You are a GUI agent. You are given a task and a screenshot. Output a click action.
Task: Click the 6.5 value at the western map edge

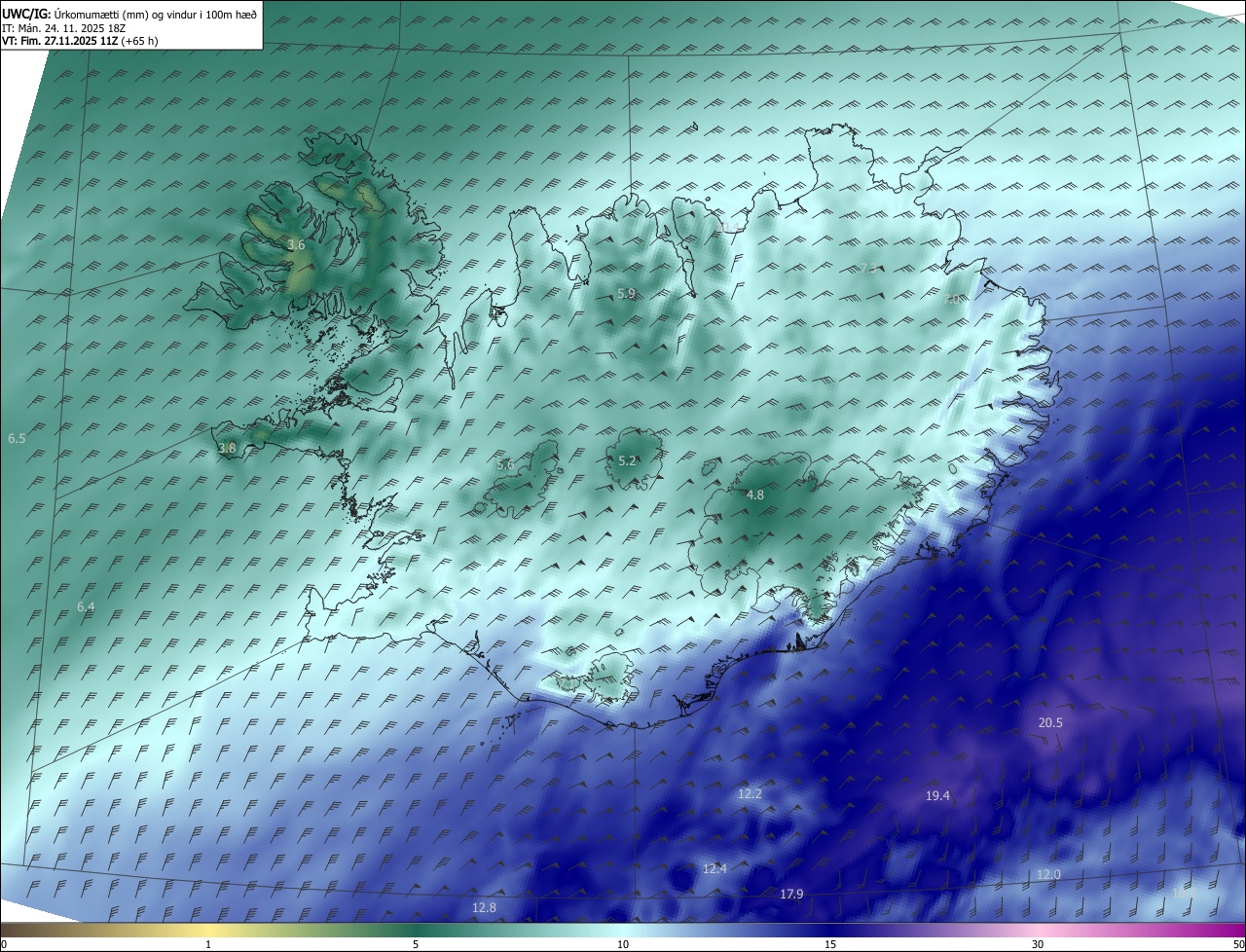tap(17, 439)
